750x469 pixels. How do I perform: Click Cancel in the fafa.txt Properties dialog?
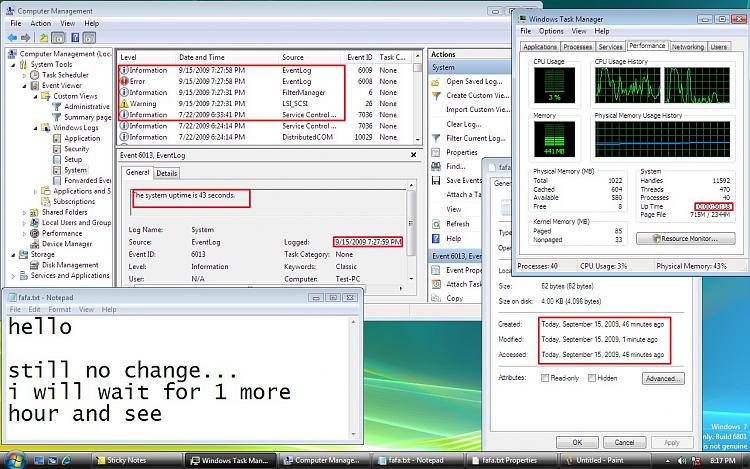(624, 442)
